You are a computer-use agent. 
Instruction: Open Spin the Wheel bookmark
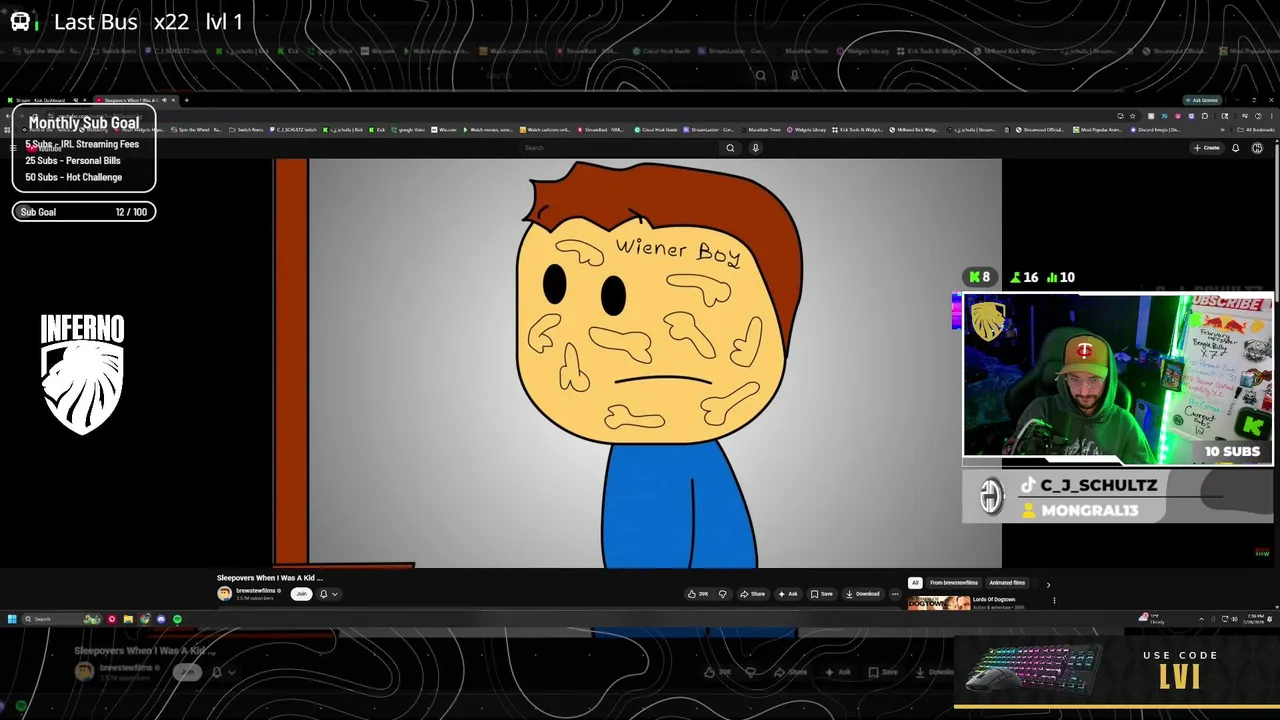coord(196,130)
